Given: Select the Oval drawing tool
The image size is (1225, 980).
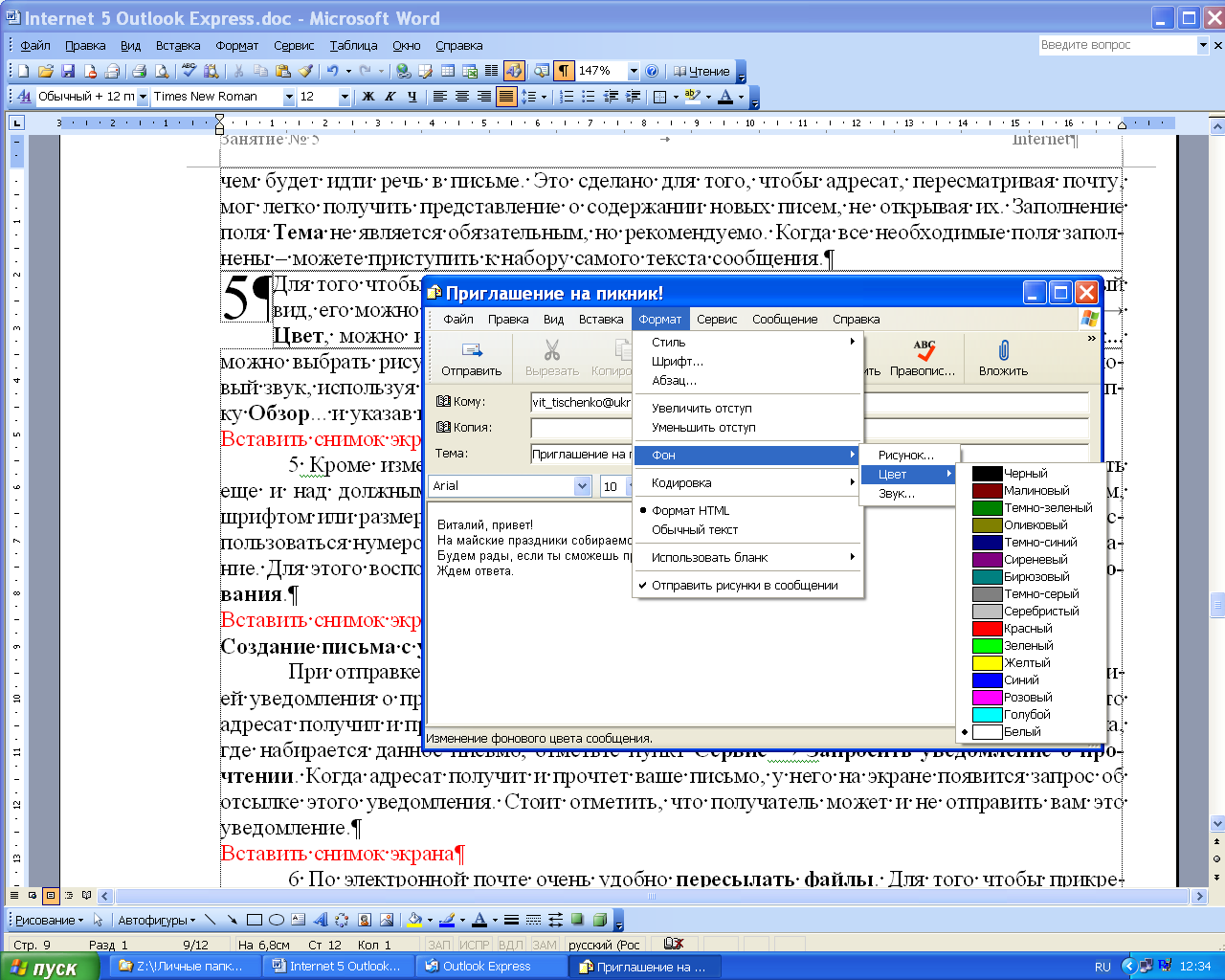Looking at the screenshot, I should pyautogui.click(x=277, y=920).
